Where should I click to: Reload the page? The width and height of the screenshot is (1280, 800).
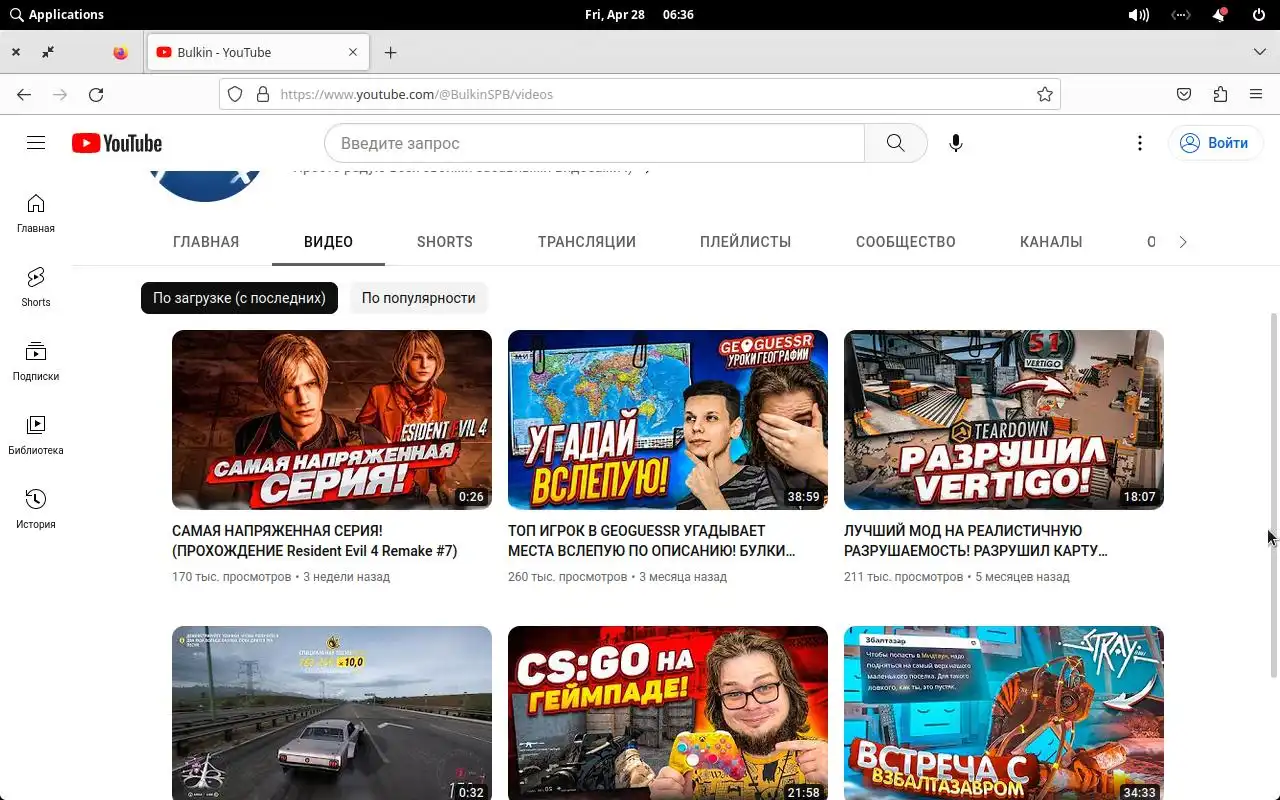(x=96, y=94)
